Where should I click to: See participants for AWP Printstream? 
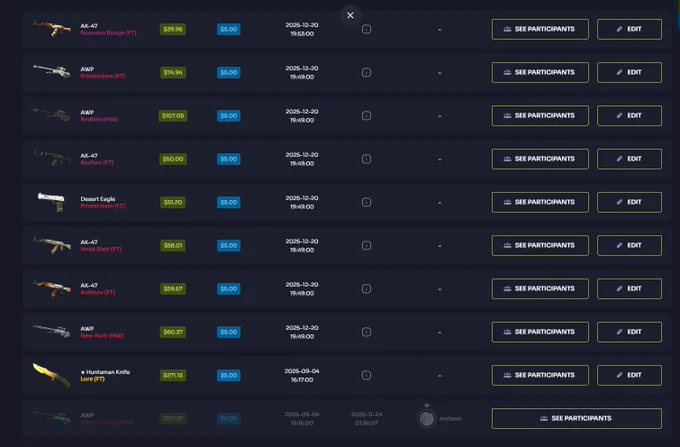pyautogui.click(x=540, y=72)
